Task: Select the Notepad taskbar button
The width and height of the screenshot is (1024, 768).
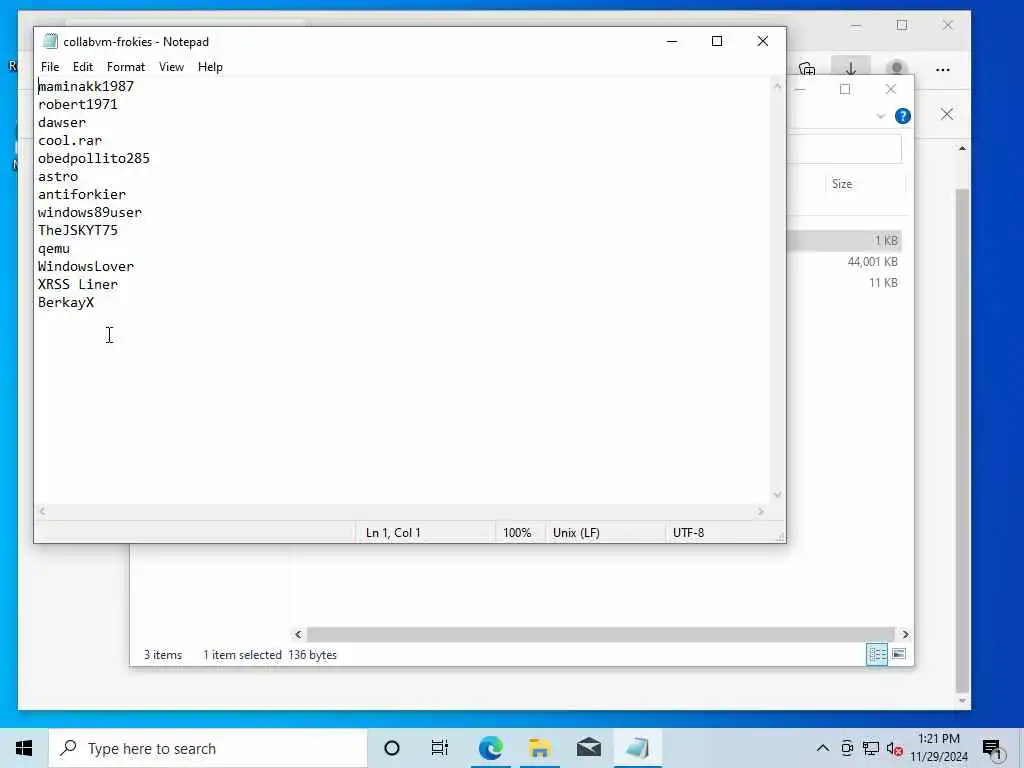Action: [x=637, y=748]
